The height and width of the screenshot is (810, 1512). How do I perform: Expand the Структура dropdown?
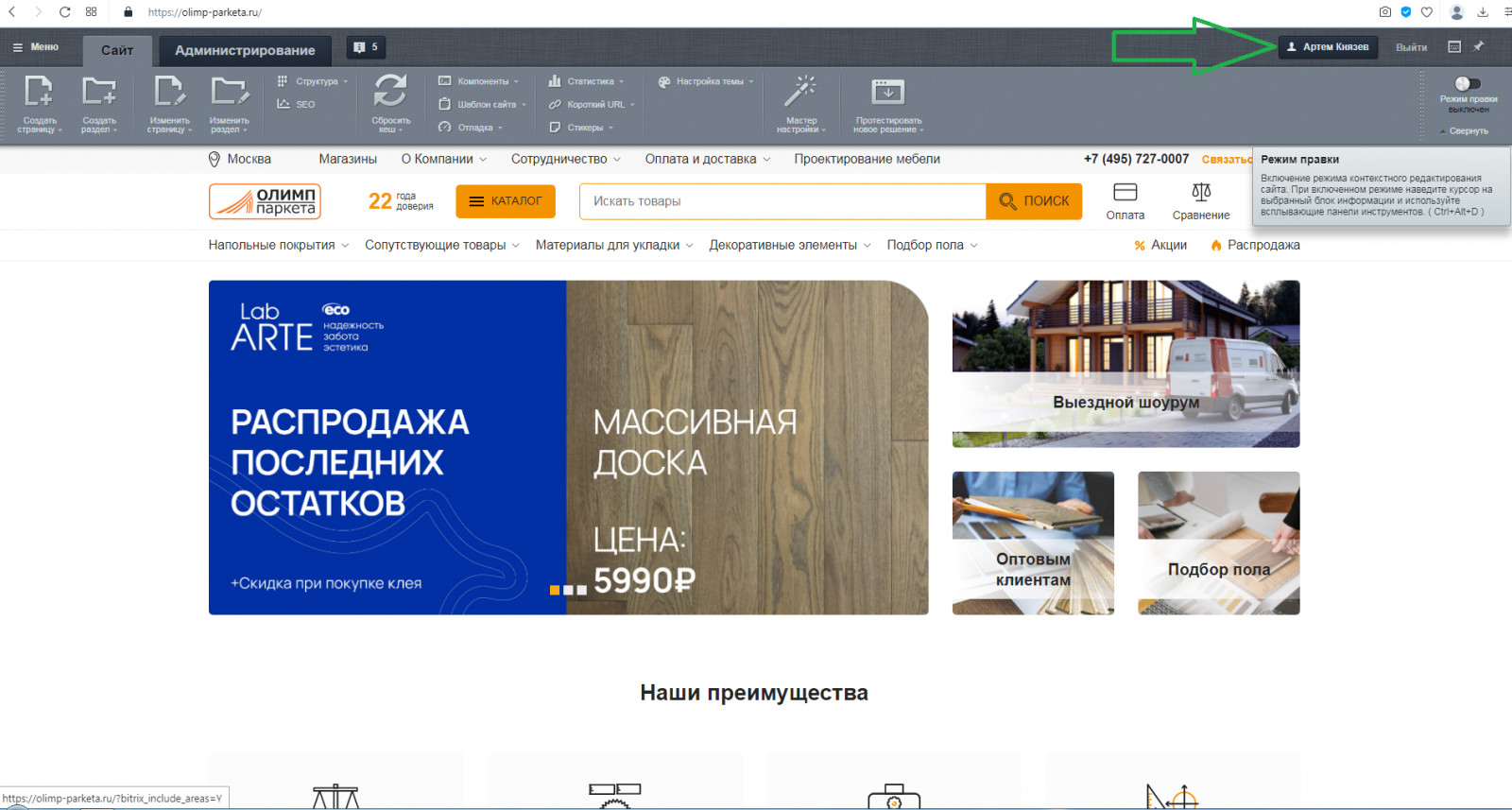[x=313, y=81]
